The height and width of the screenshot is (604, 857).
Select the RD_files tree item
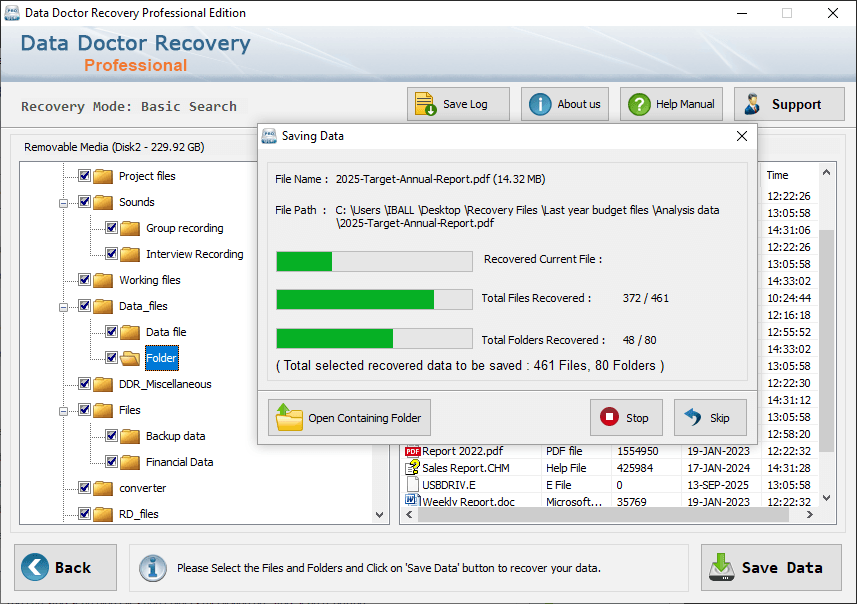coord(139,514)
